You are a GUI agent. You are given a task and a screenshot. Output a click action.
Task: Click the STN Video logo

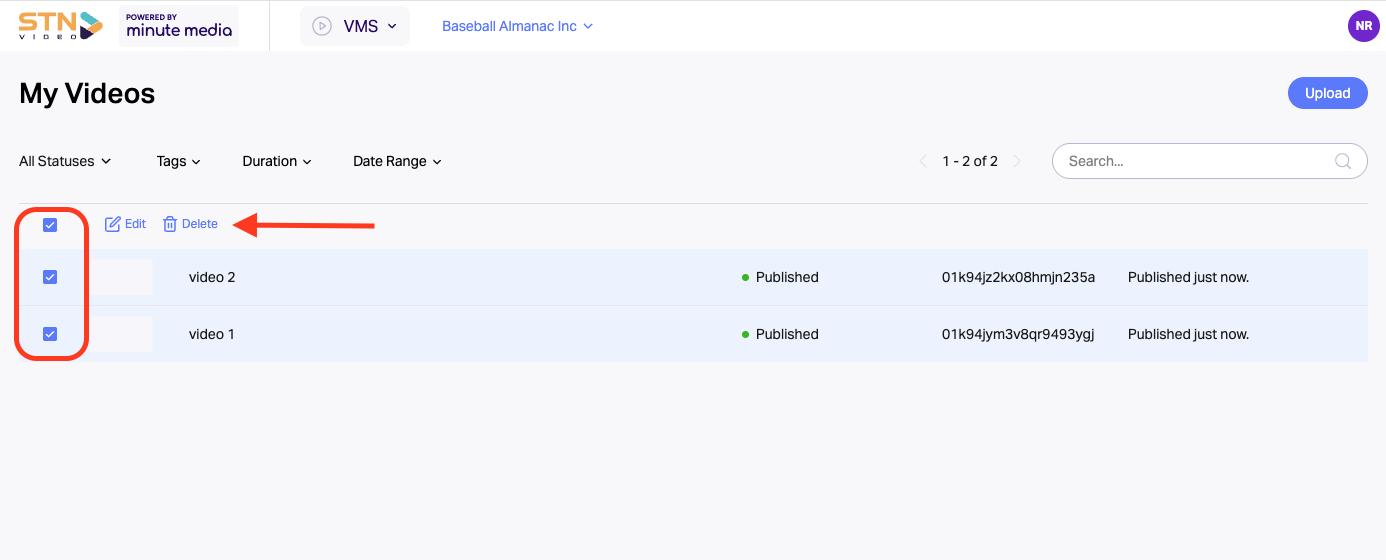61,26
